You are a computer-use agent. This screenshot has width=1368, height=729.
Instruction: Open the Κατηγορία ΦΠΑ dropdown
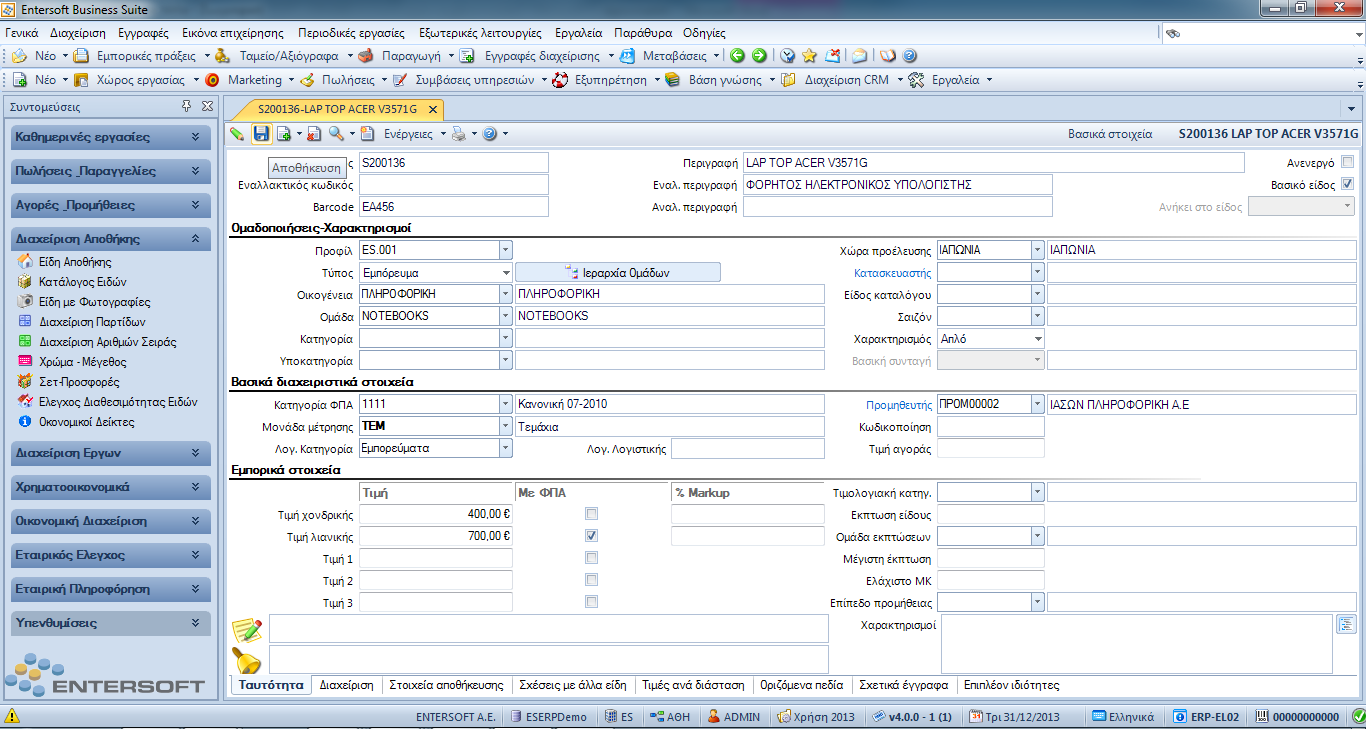pos(505,404)
